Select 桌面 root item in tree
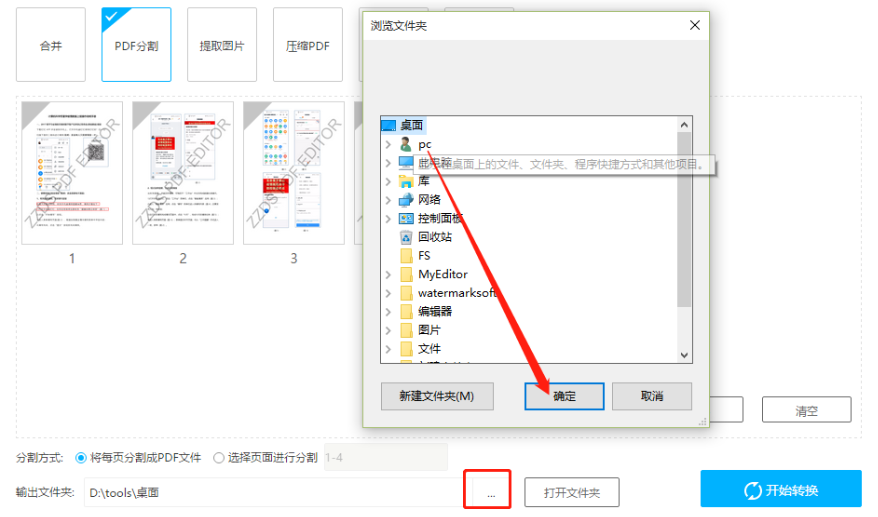Viewport: 878px width, 517px height. click(403, 125)
